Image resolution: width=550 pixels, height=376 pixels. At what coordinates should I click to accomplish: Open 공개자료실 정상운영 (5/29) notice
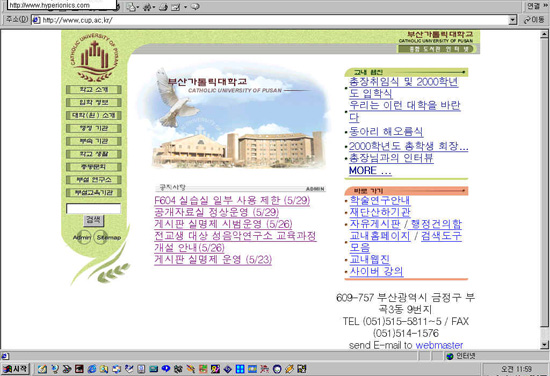216,212
